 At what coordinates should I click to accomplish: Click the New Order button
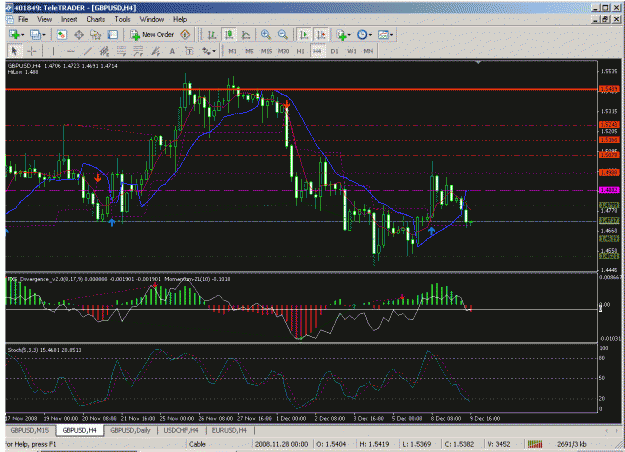(x=152, y=35)
